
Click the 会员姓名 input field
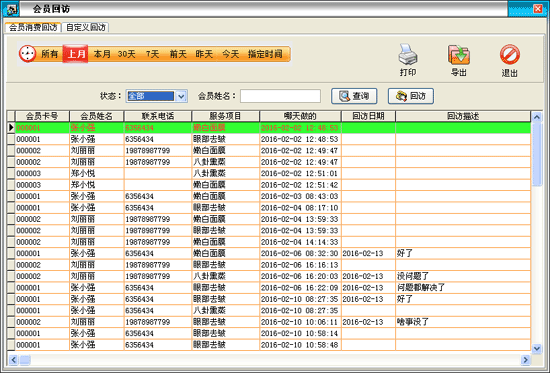(x=280, y=96)
